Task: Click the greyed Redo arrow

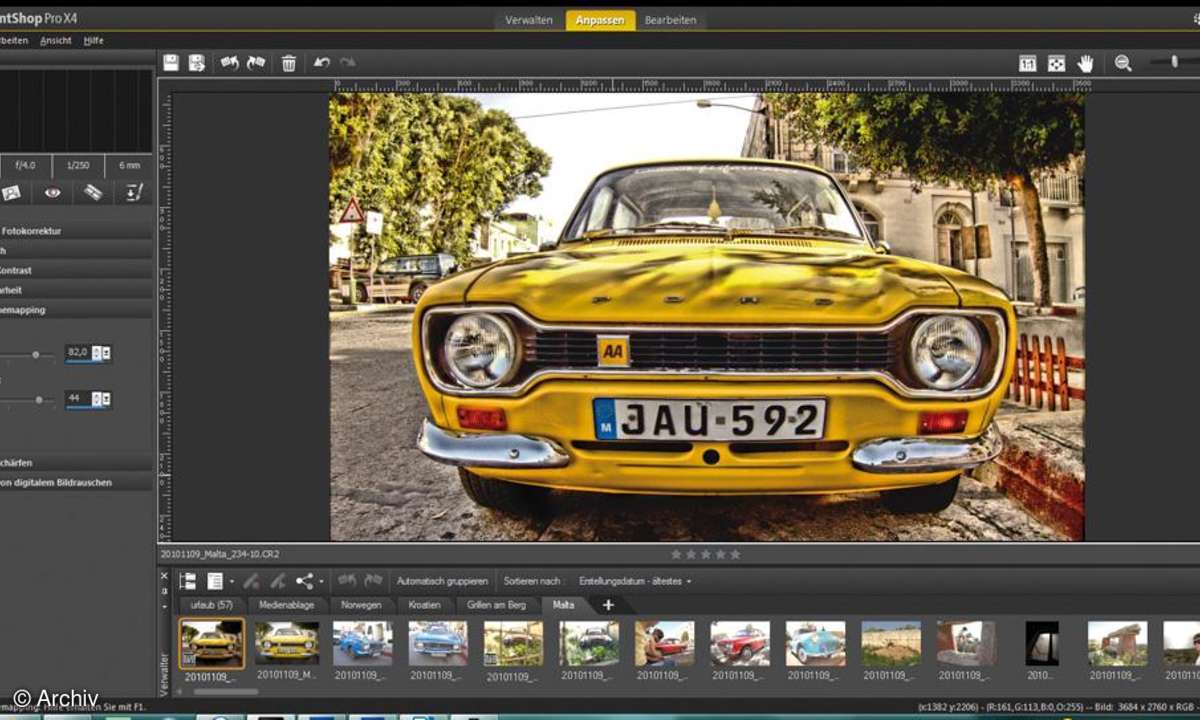Action: tap(347, 63)
